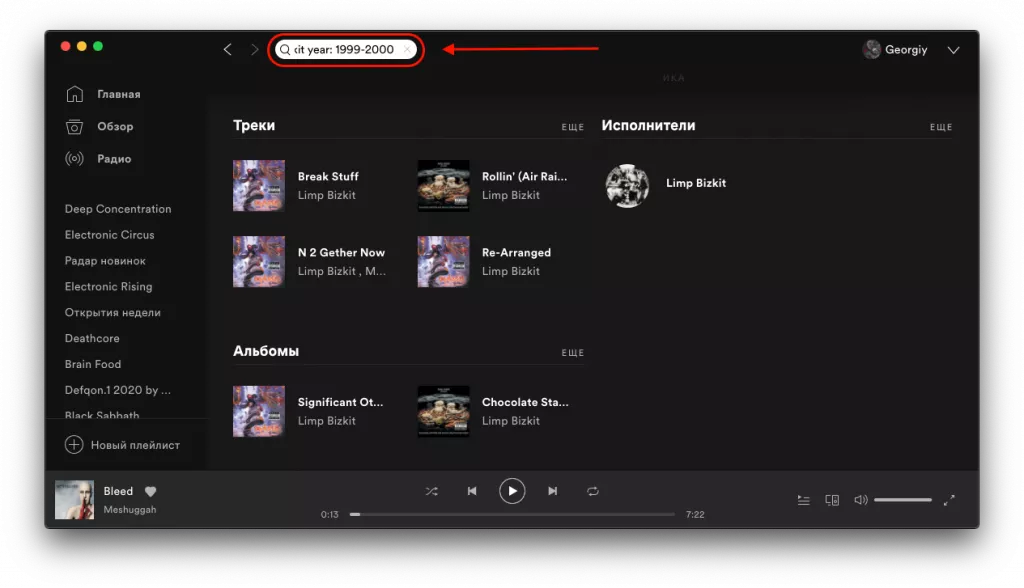Open Обзор from the sidebar
The height and width of the screenshot is (588, 1024).
74,126
